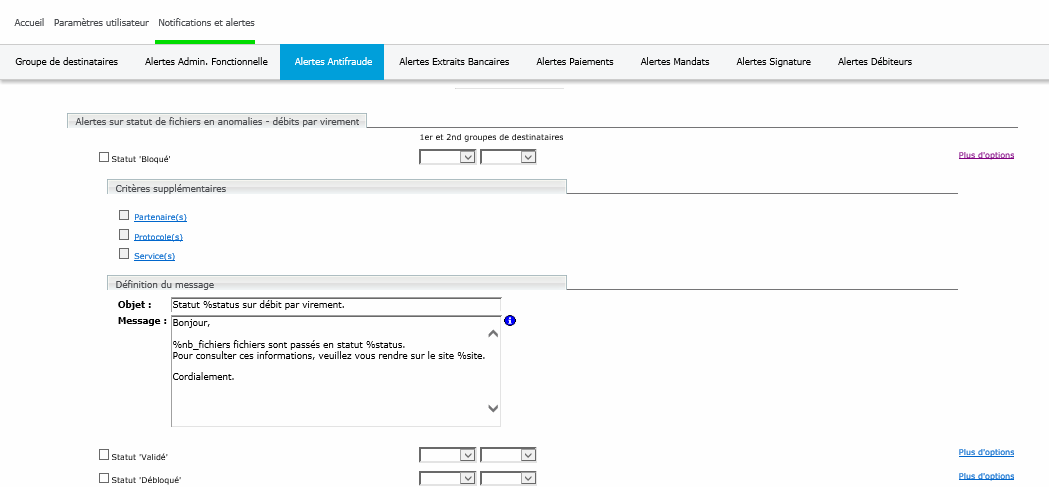Enable the Statut 'Validé' checkbox
Image resolution: width=1049 pixels, height=487 pixels.
point(104,455)
